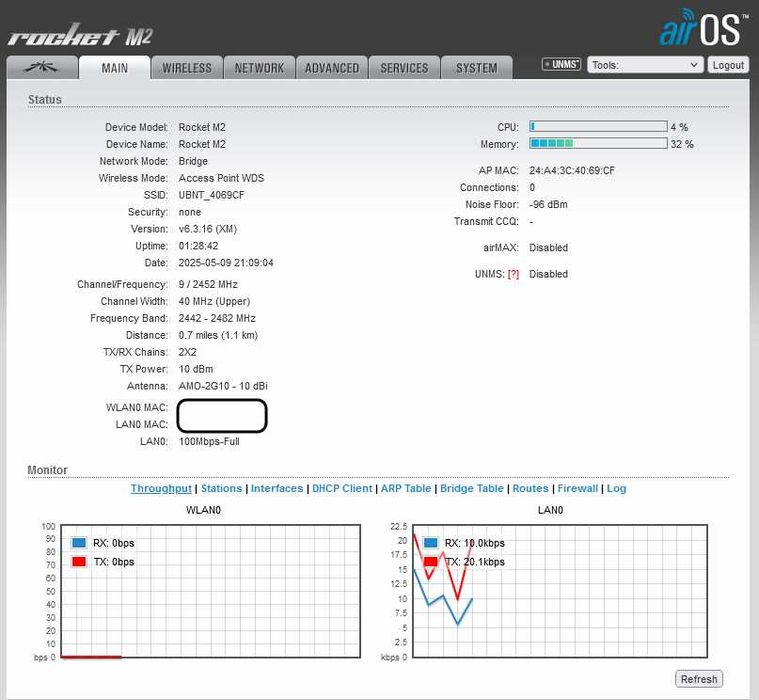Click the SSID value UBNT_4069CF
Screen dimensions: 759x700
(211, 195)
